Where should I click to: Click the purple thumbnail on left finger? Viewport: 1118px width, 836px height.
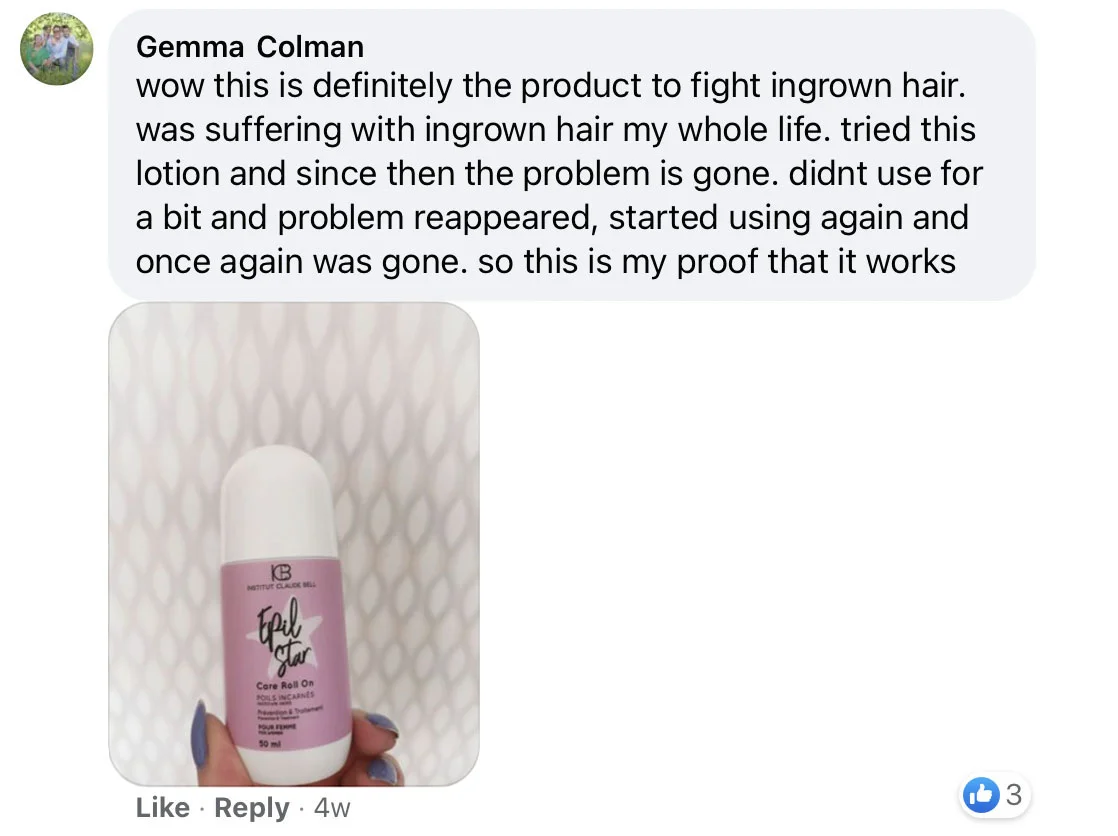coord(200,733)
